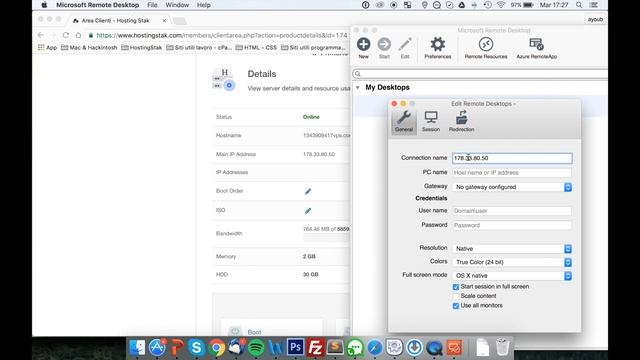Open QuickTime Player from the dock
Image resolution: width=640 pixels, height=360 pixels.
(434, 348)
